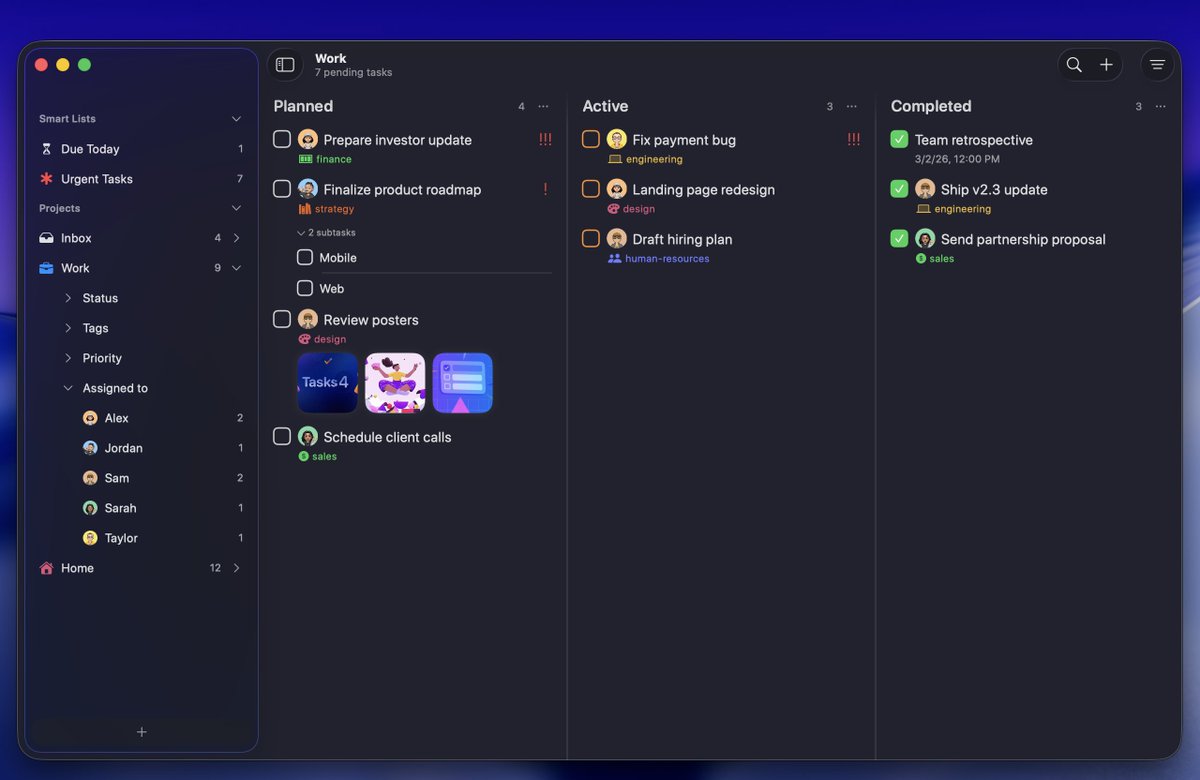Click the Inbox tray icon

click(46, 238)
